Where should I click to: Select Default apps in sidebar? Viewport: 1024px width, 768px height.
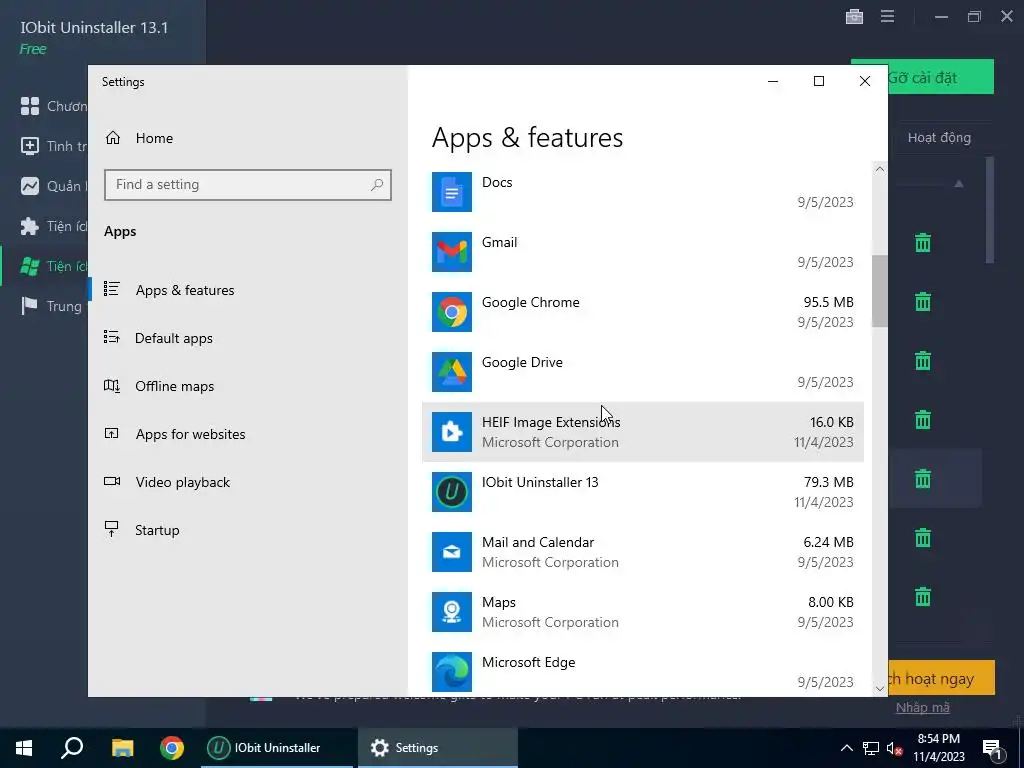174,338
